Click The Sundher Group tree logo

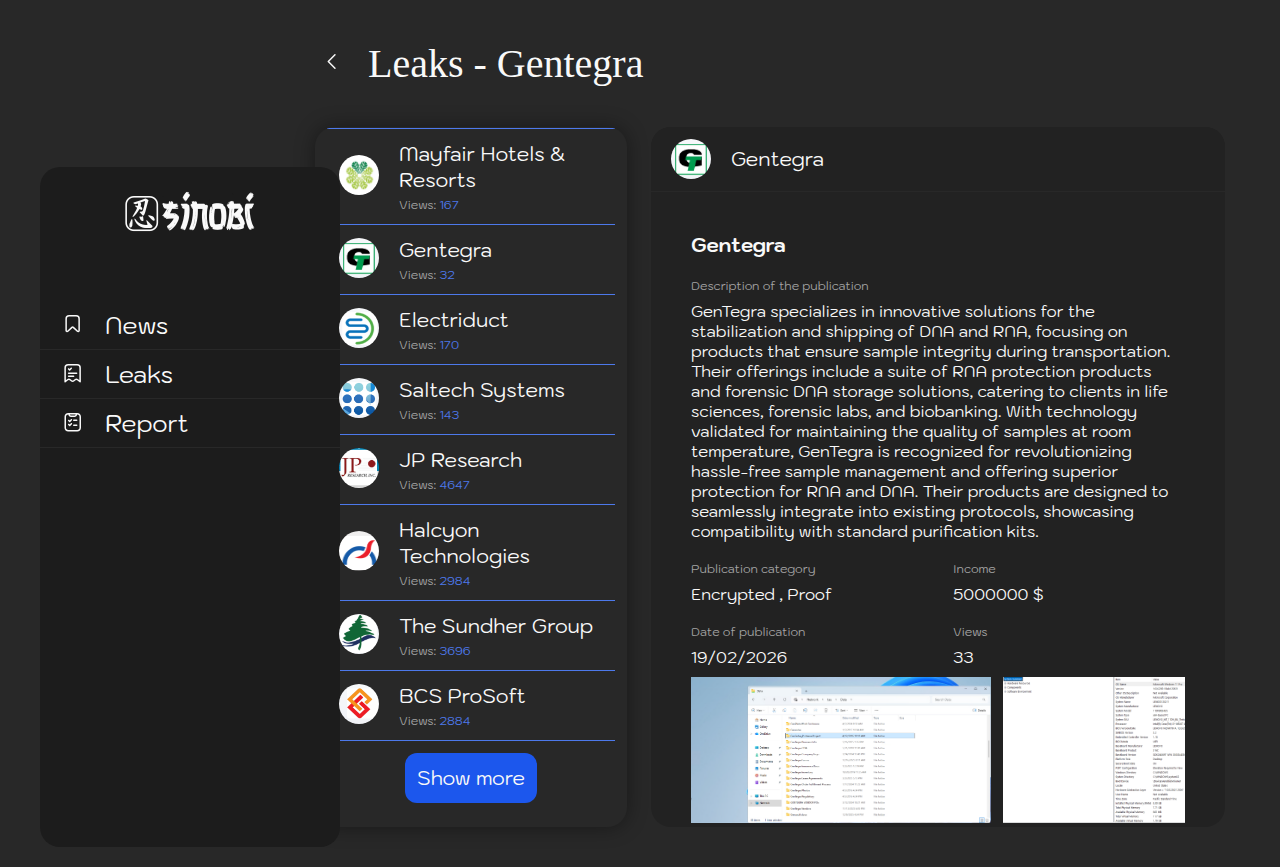pyautogui.click(x=358, y=634)
